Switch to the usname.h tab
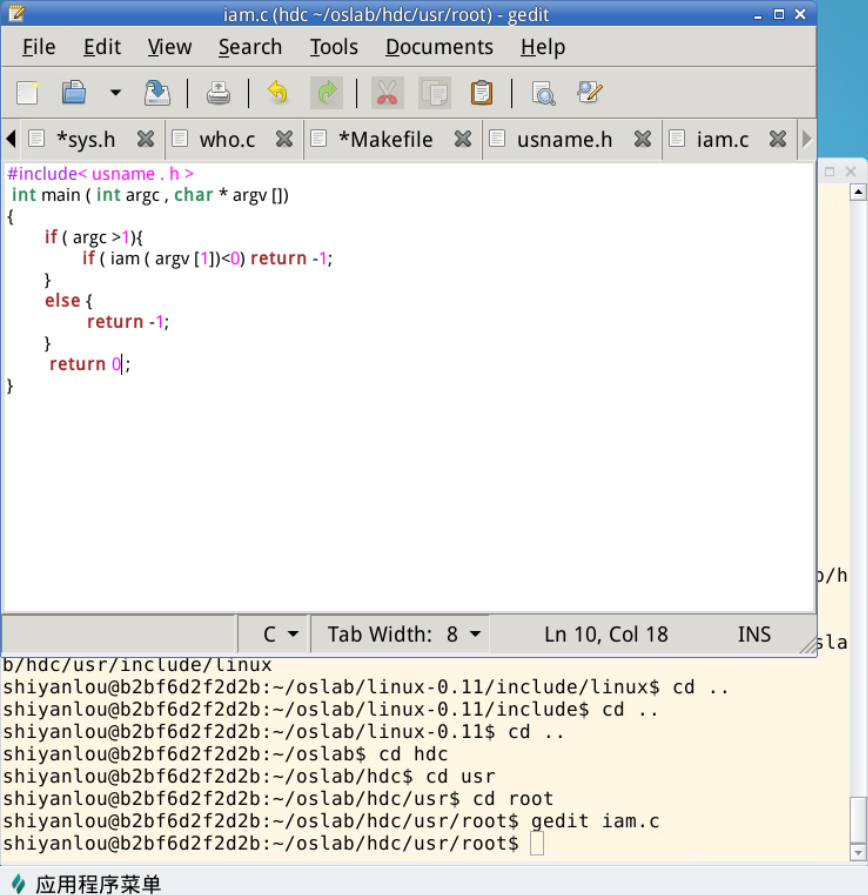The height and width of the screenshot is (895, 868). point(564,139)
